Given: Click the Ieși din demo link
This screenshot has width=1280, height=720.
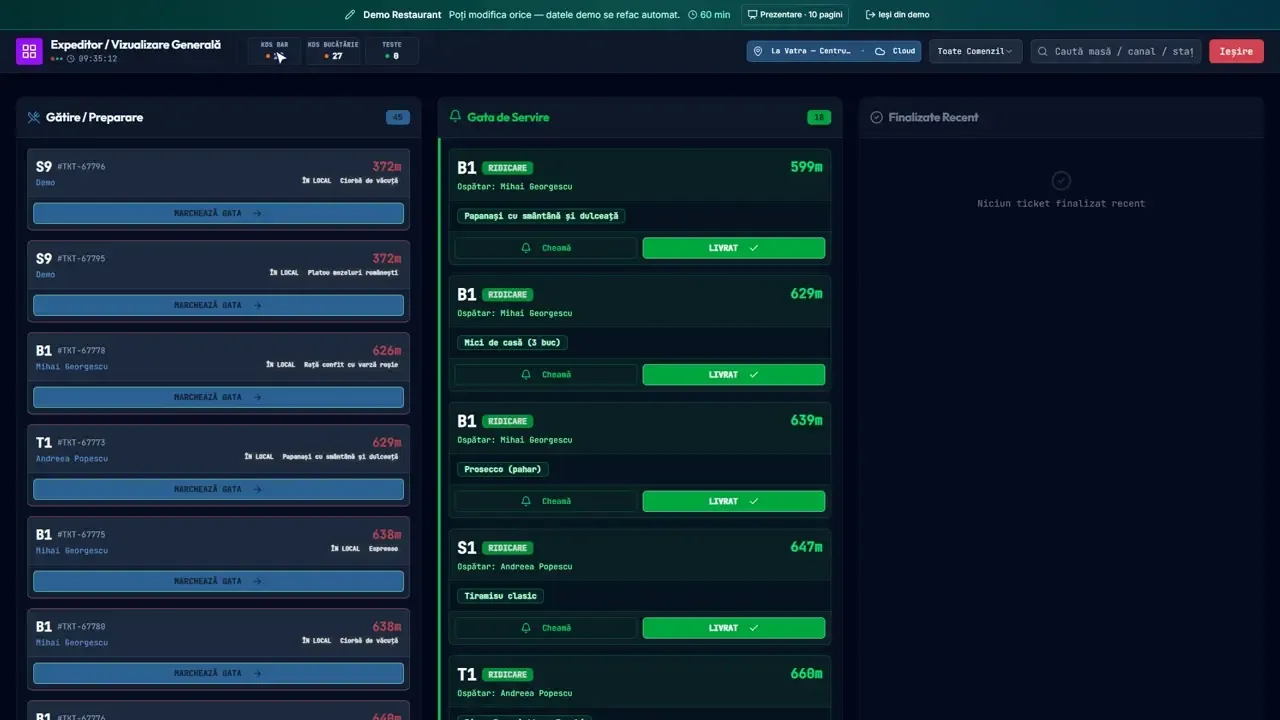Looking at the screenshot, I should 897,15.
